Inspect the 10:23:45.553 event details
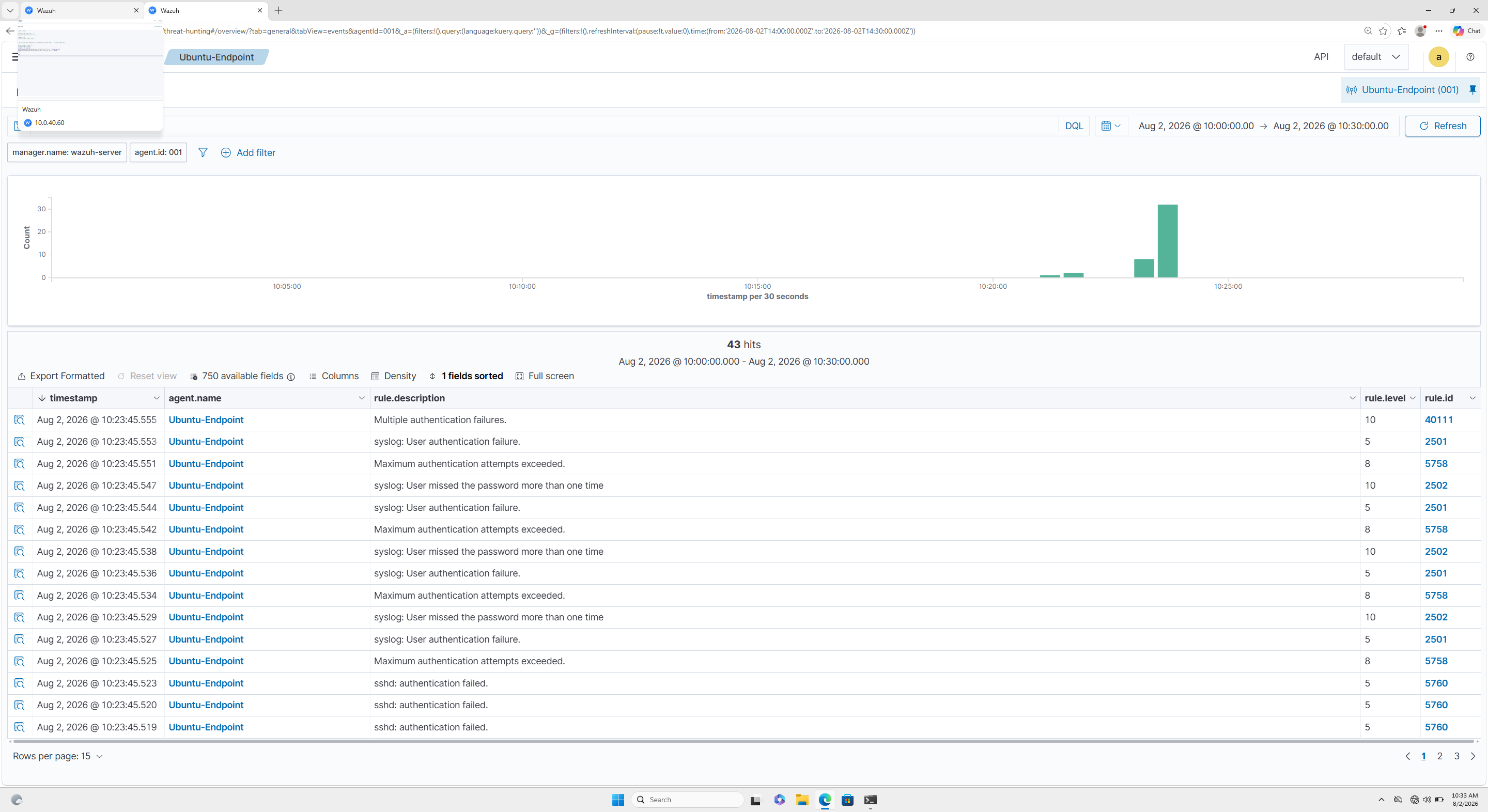The image size is (1488, 812). click(x=20, y=442)
